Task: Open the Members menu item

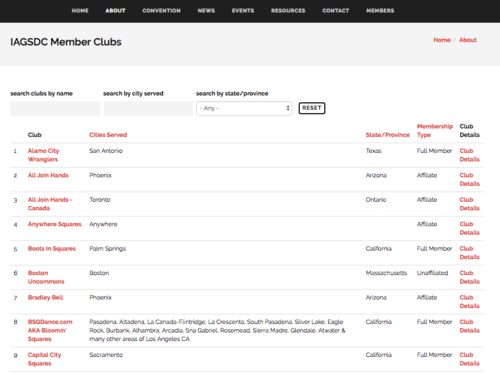Action: pyautogui.click(x=380, y=11)
